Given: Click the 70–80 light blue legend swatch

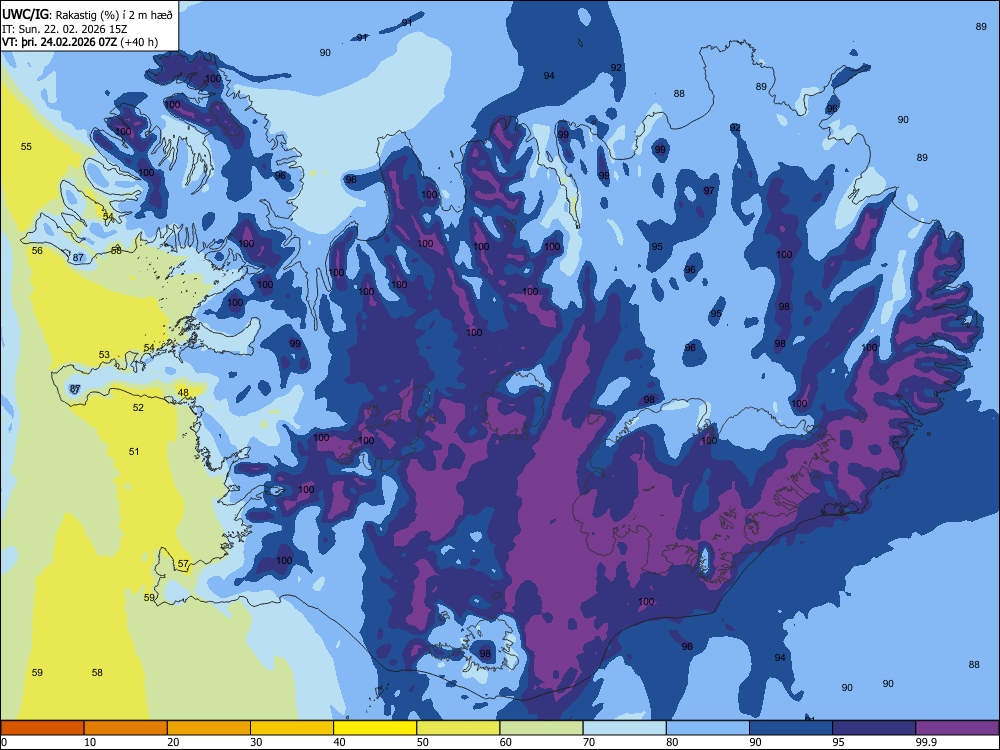Looking at the screenshot, I should (625, 728).
